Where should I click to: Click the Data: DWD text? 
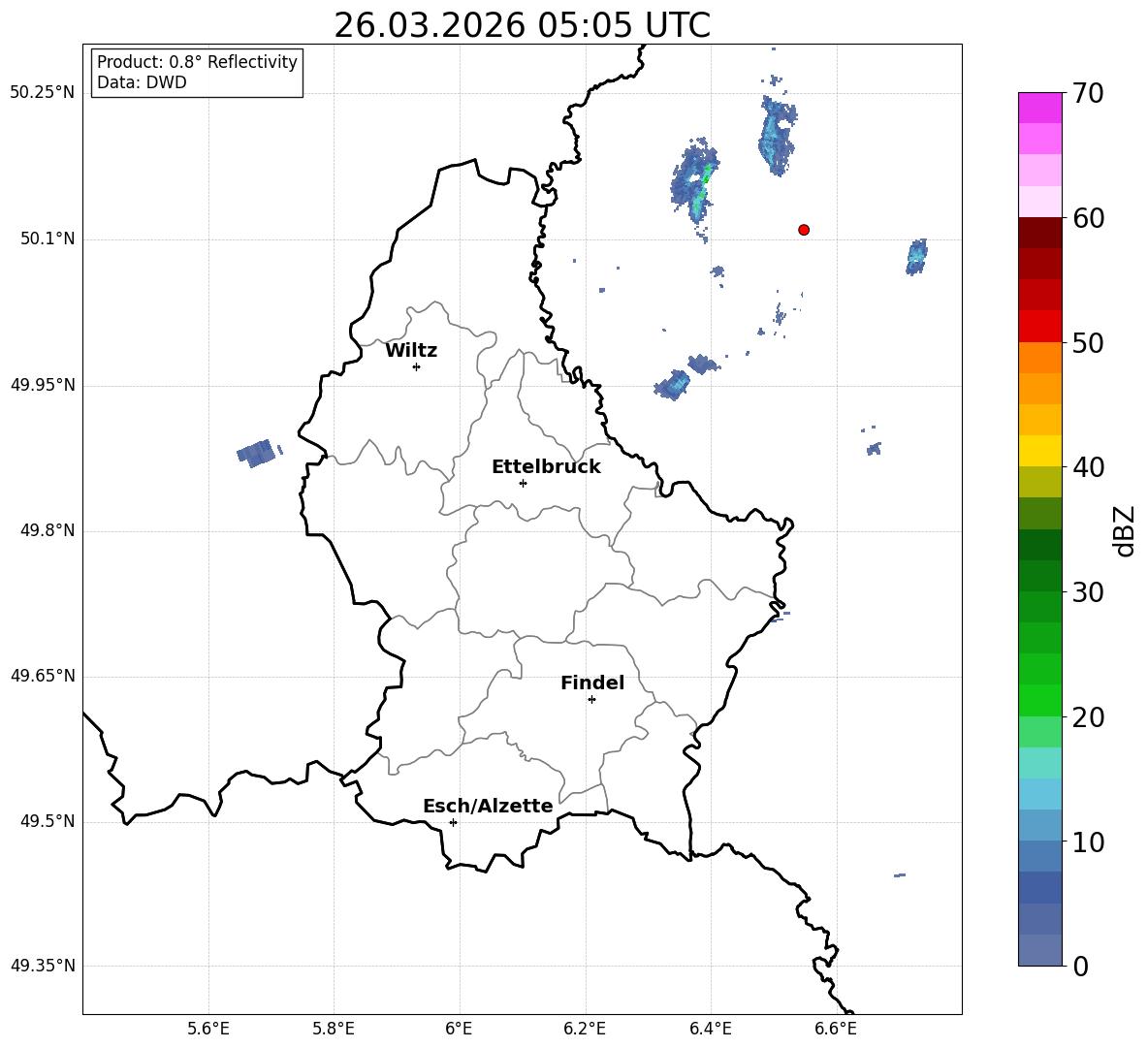(x=142, y=82)
